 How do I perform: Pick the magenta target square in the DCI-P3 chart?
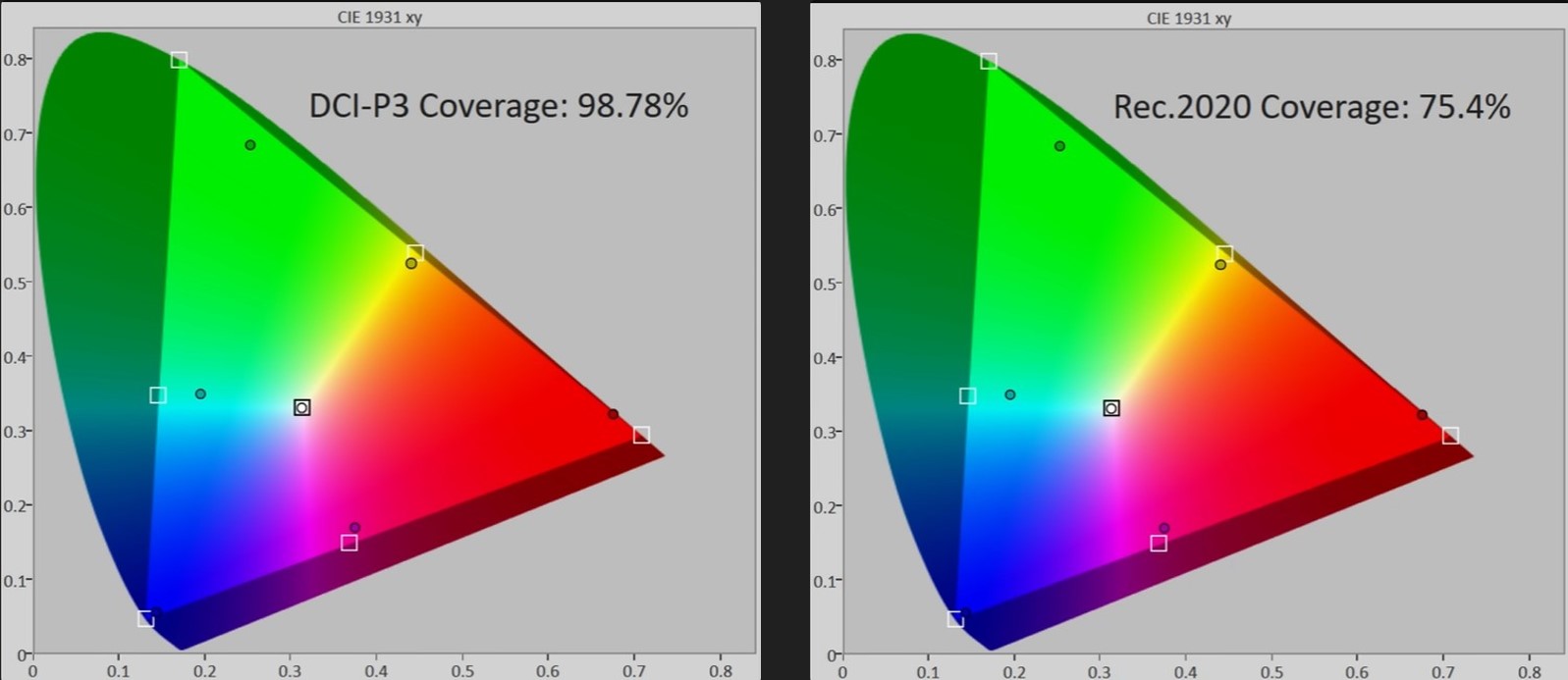(x=350, y=543)
